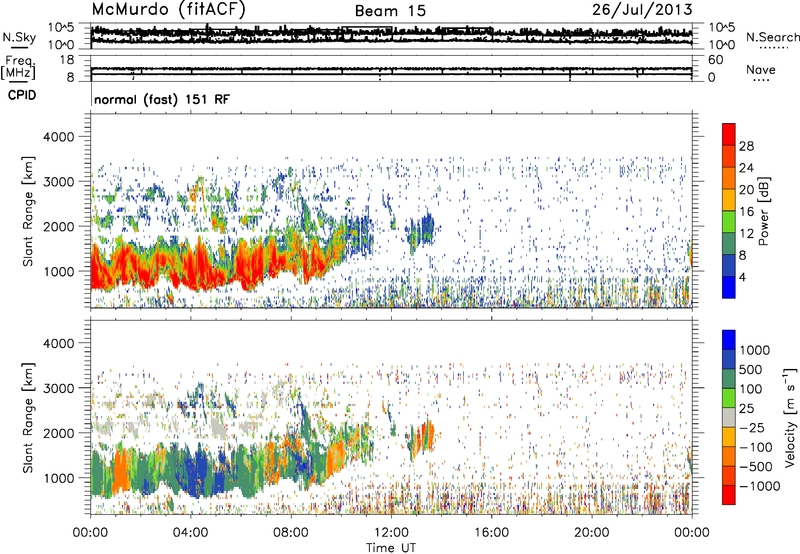Click the 60 tick label of the Nave axis
Viewport: 800px width, 554px height.
coord(715,60)
